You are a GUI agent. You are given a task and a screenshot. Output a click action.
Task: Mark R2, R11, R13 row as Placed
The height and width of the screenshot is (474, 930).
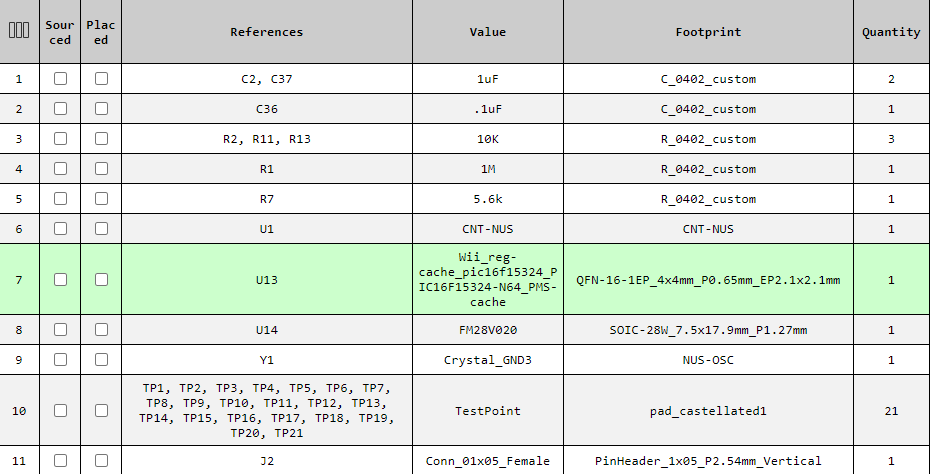click(101, 139)
